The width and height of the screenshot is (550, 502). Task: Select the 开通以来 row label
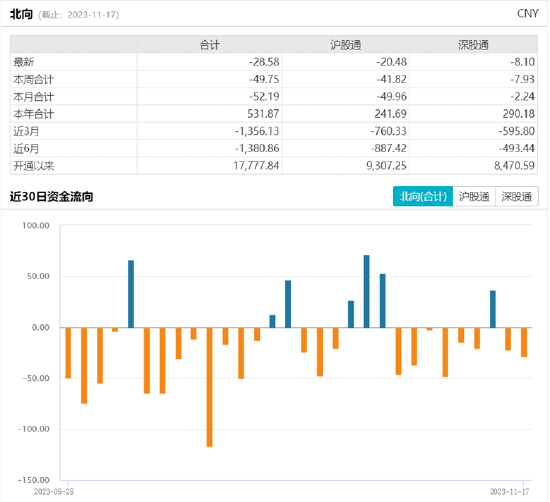coord(34,166)
